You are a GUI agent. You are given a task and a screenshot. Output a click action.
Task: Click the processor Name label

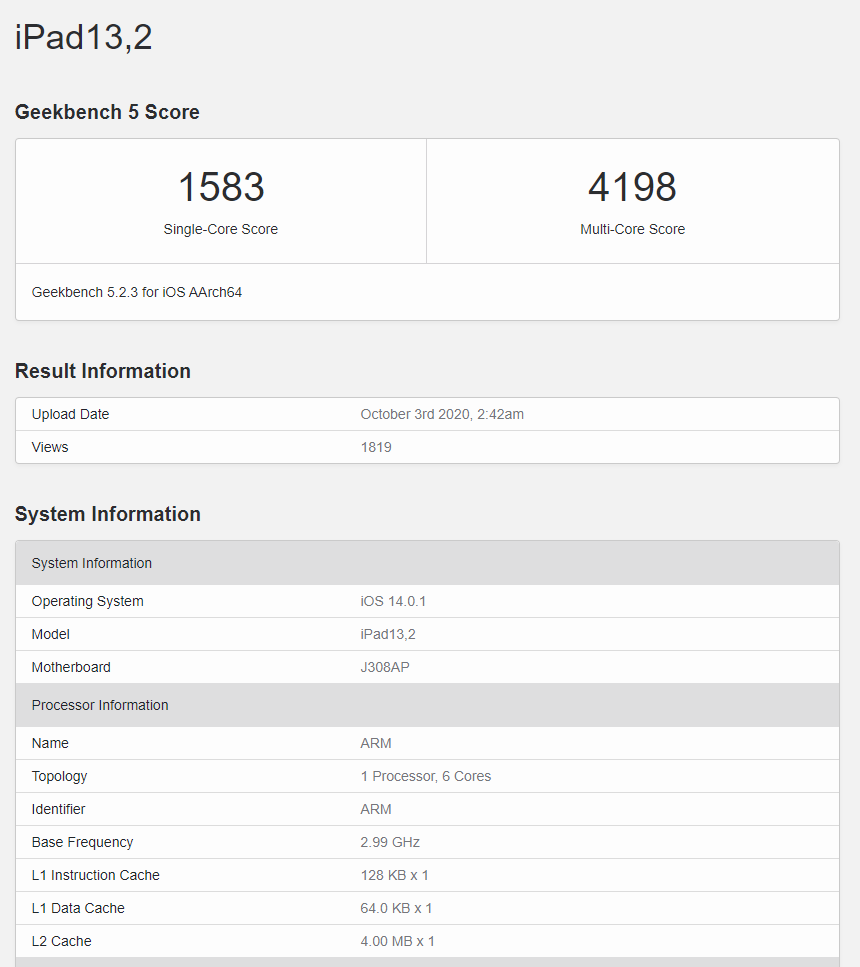pyautogui.click(x=50, y=743)
